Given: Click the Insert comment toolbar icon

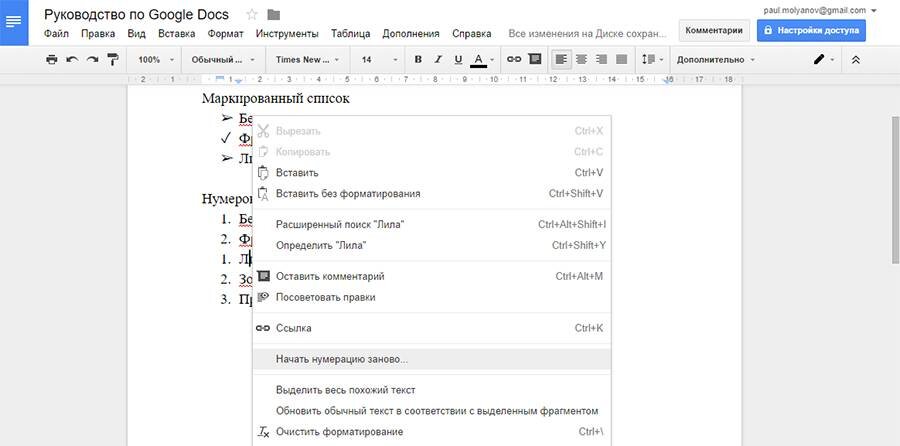Looking at the screenshot, I should tap(535, 59).
